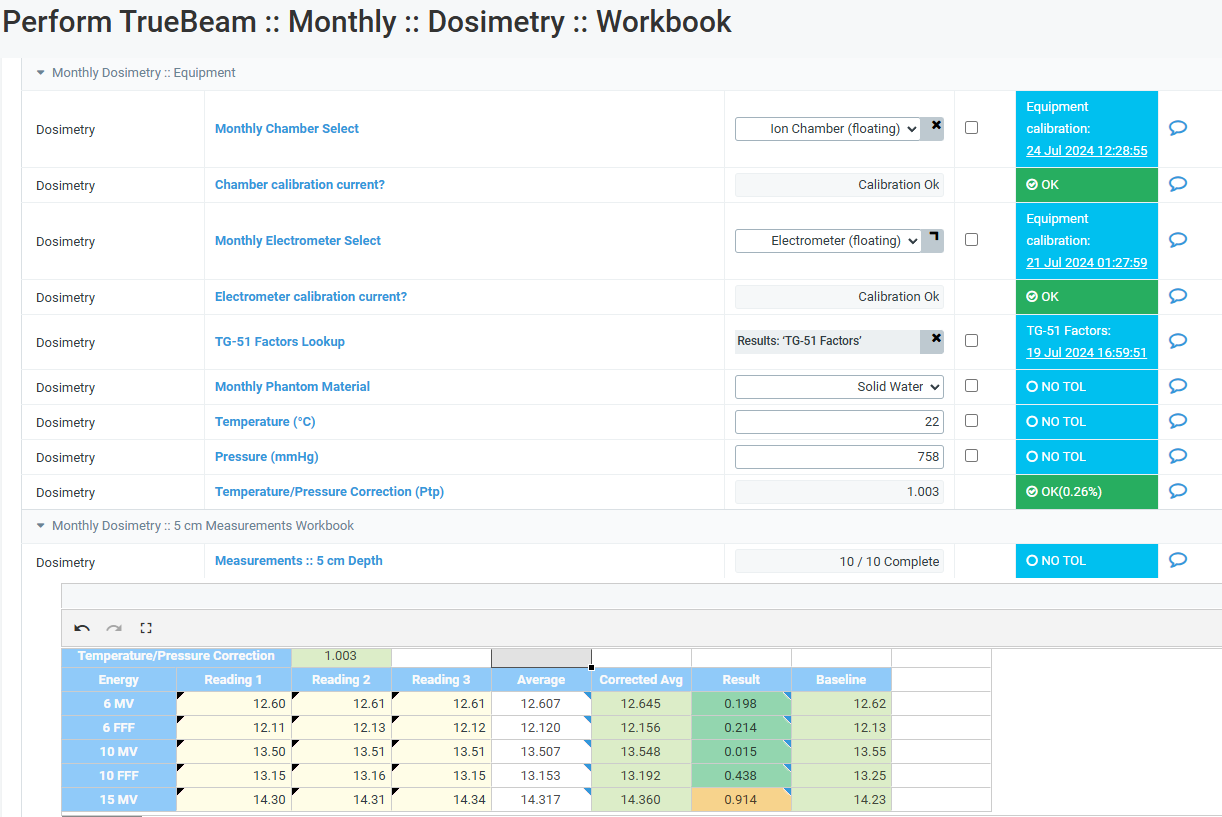This screenshot has height=817, width=1222.
Task: Select the Temperature/Pressure Correction value cell 1.003
Action: (341, 656)
